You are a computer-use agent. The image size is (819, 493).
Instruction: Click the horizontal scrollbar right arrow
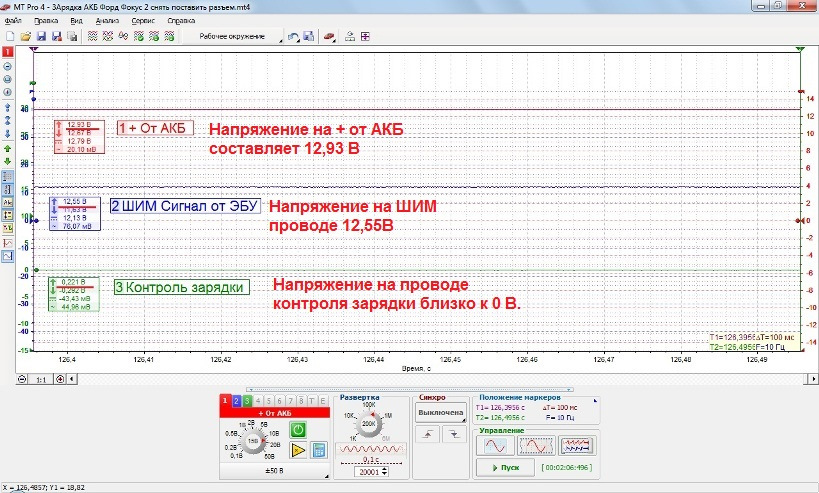pyautogui.click(x=813, y=379)
